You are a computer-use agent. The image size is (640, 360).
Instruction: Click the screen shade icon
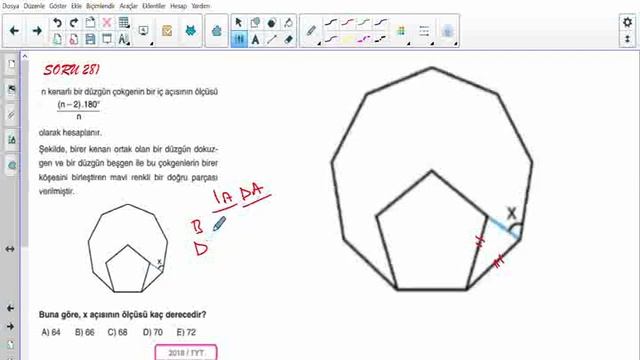tap(107, 39)
